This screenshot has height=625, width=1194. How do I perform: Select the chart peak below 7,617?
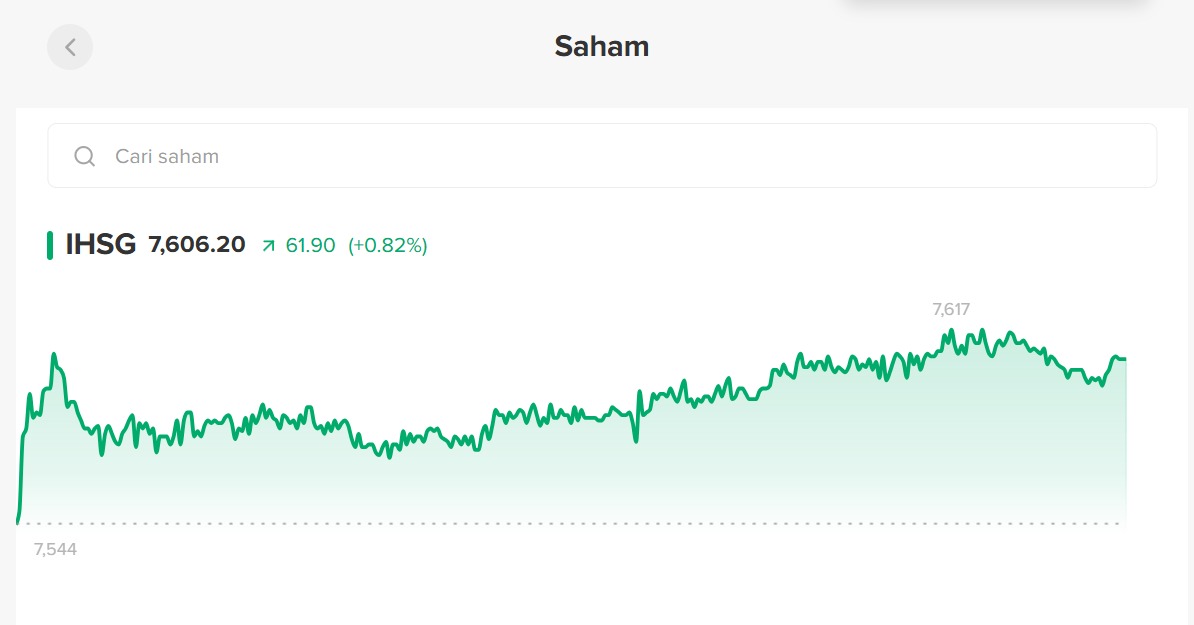click(952, 330)
